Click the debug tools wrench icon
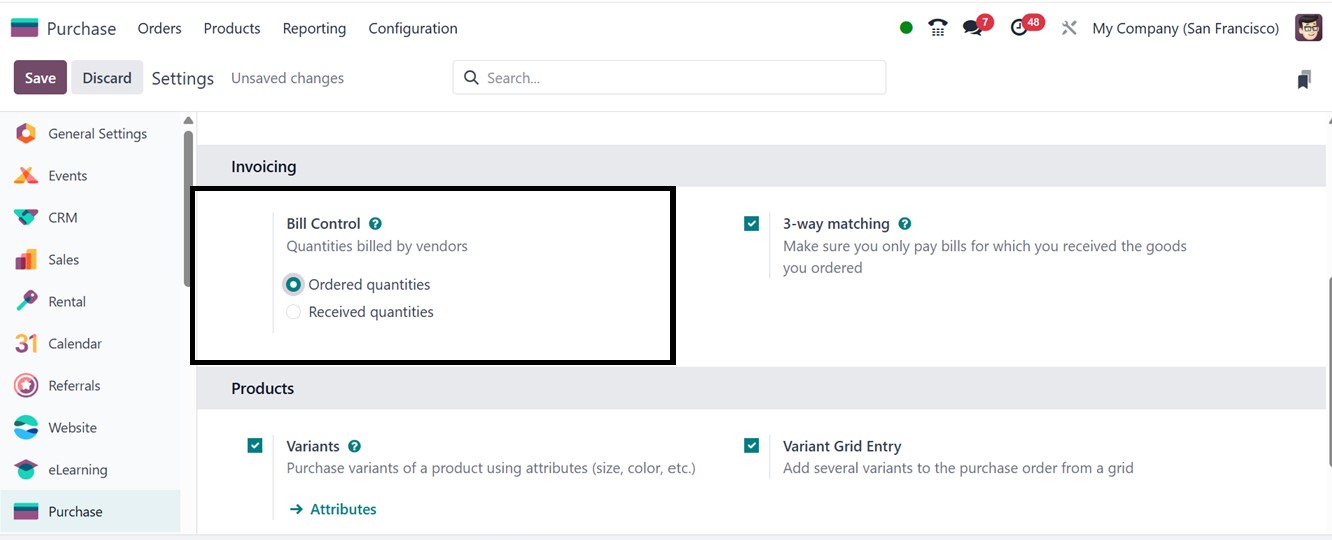The image size is (1332, 540). point(1069,28)
